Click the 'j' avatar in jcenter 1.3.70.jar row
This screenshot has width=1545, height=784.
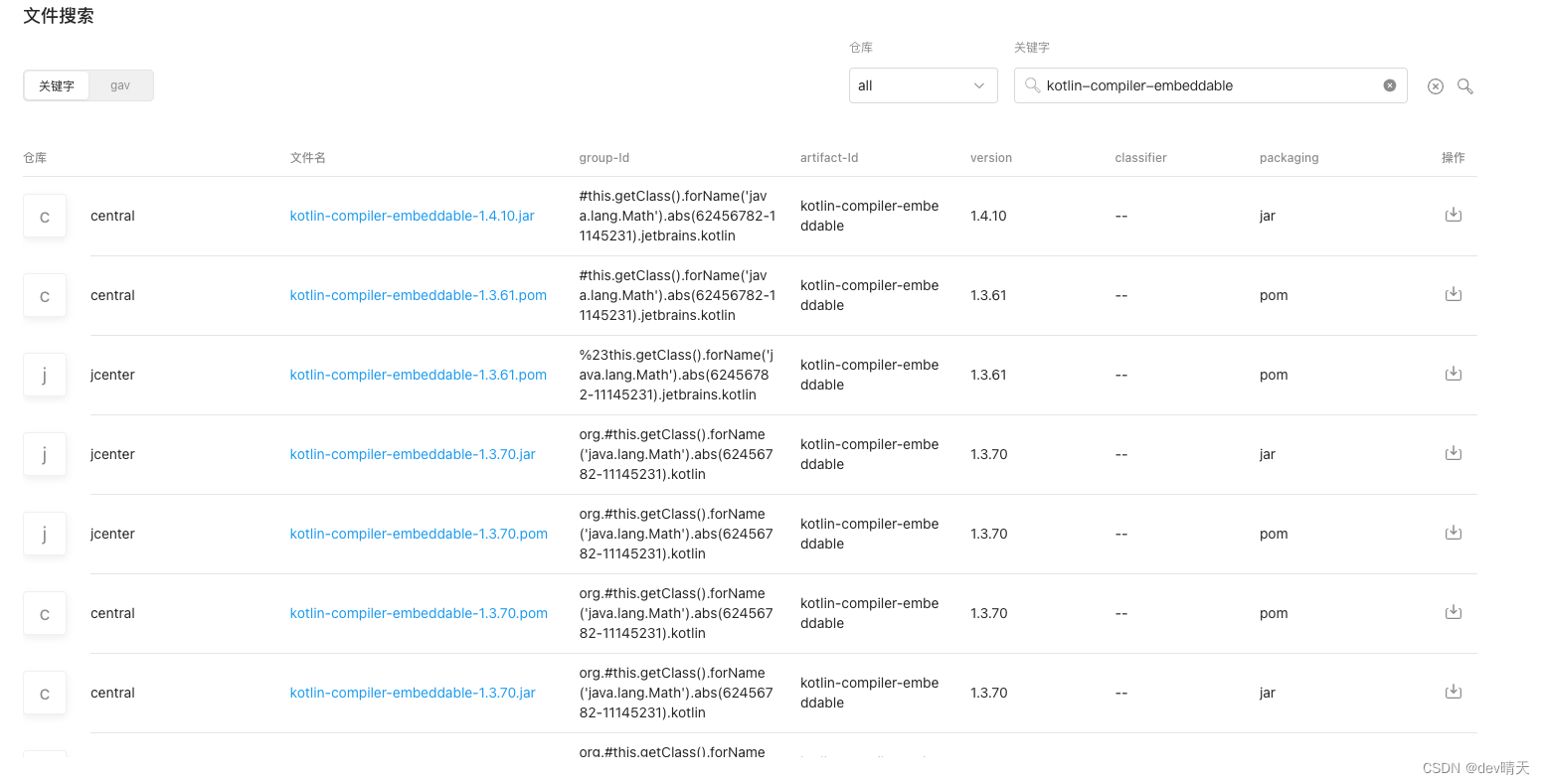[45, 454]
